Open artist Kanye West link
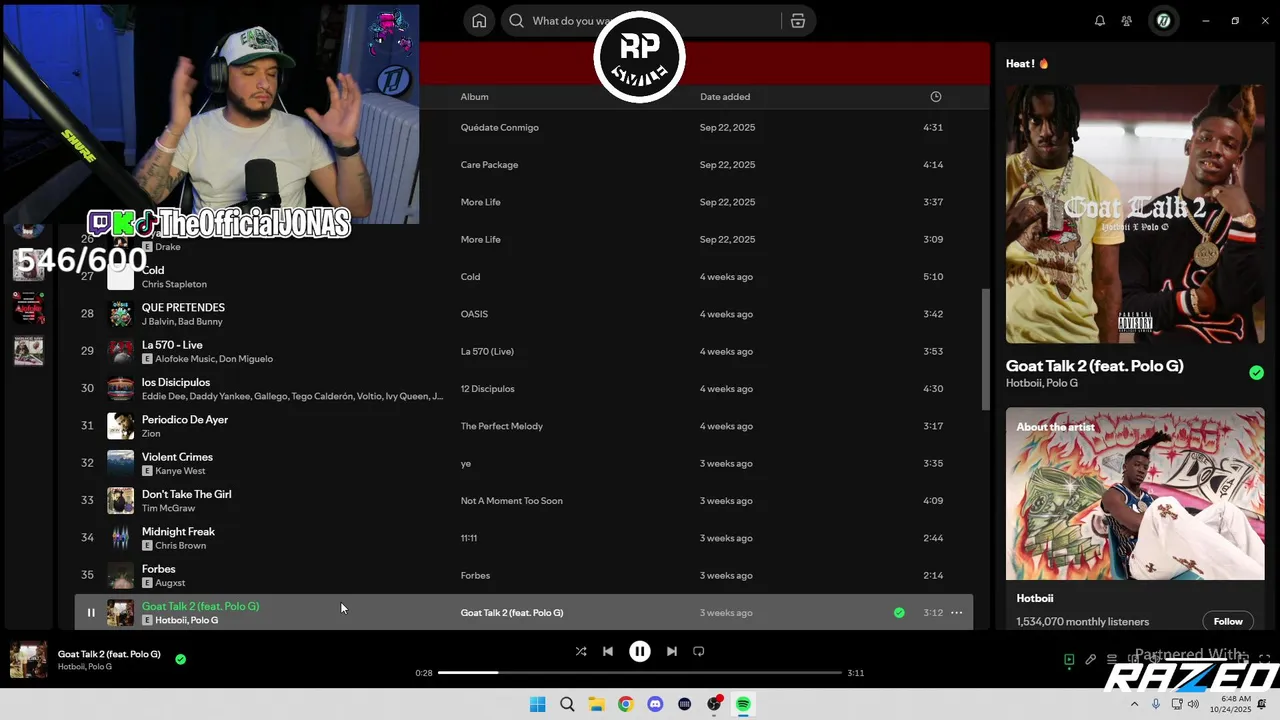Viewport: 1280px width, 720px height. (x=180, y=471)
